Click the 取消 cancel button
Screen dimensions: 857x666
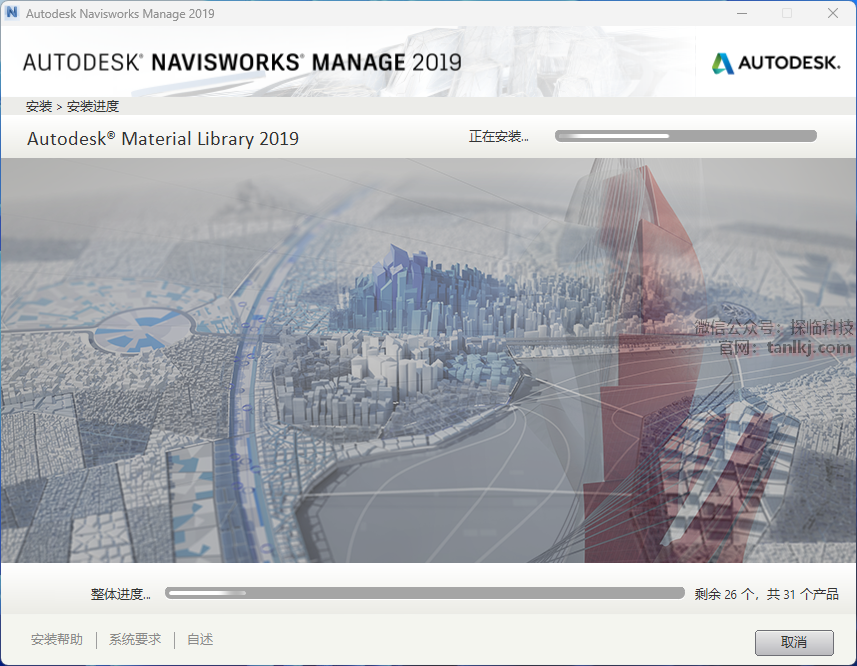794,643
